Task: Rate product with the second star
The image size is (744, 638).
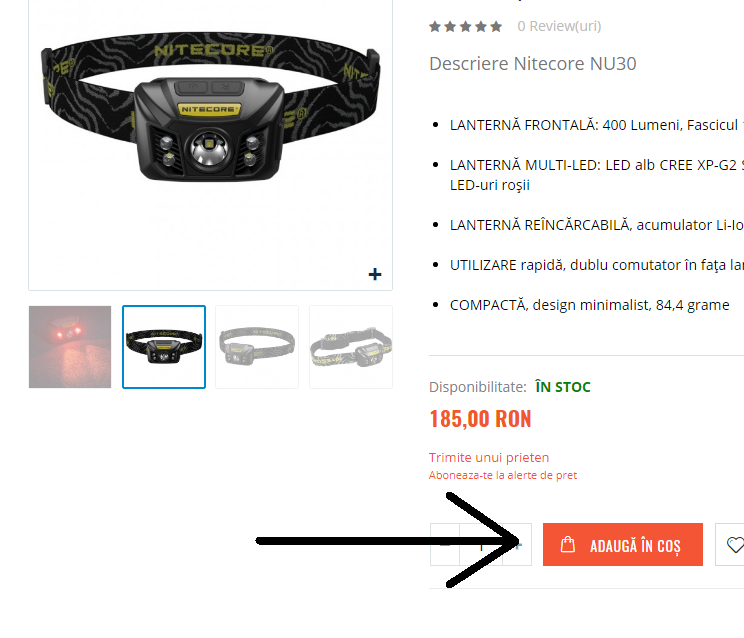Action: coord(450,27)
